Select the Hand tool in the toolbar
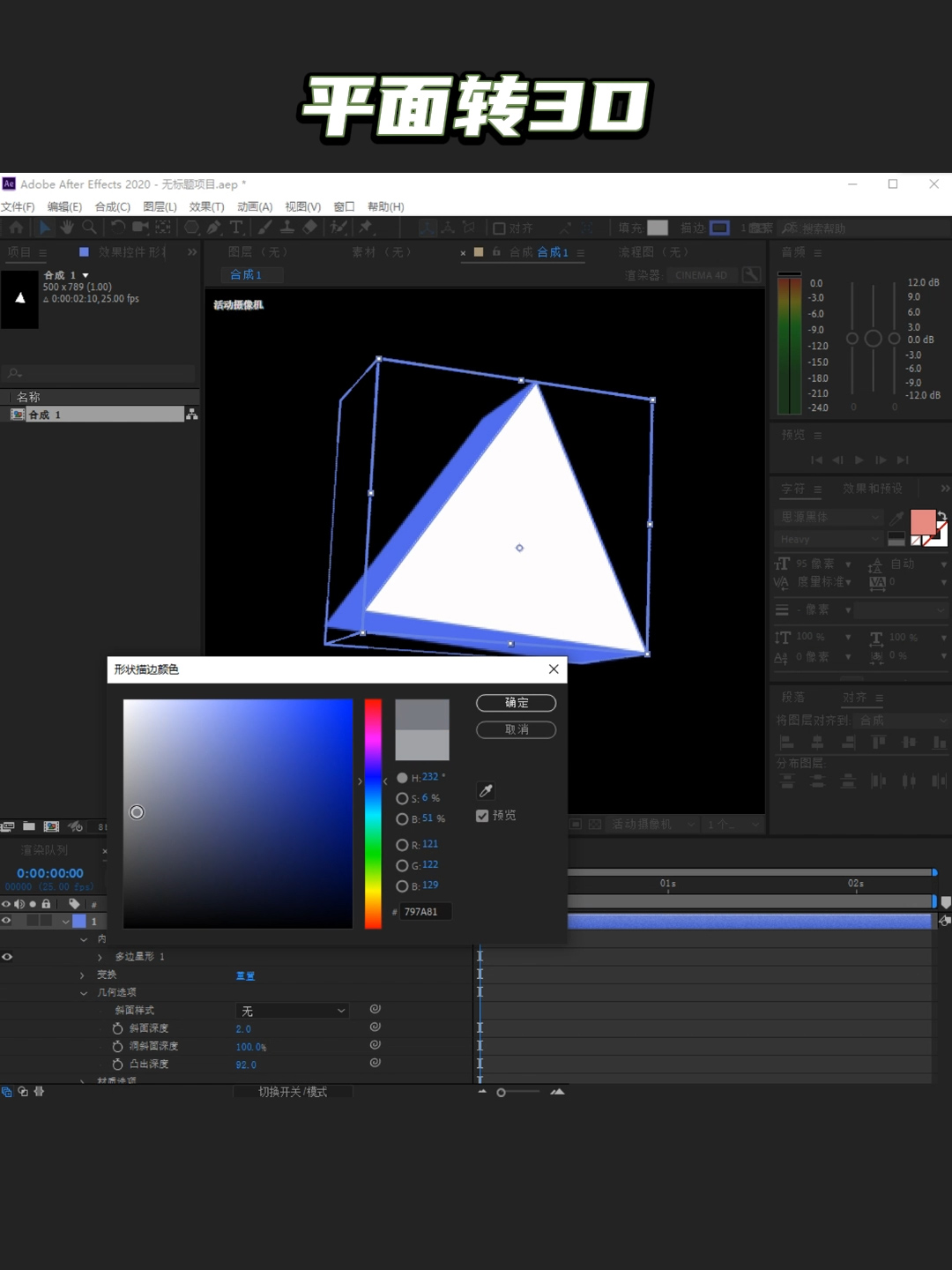The height and width of the screenshot is (1270, 952). pyautogui.click(x=67, y=228)
